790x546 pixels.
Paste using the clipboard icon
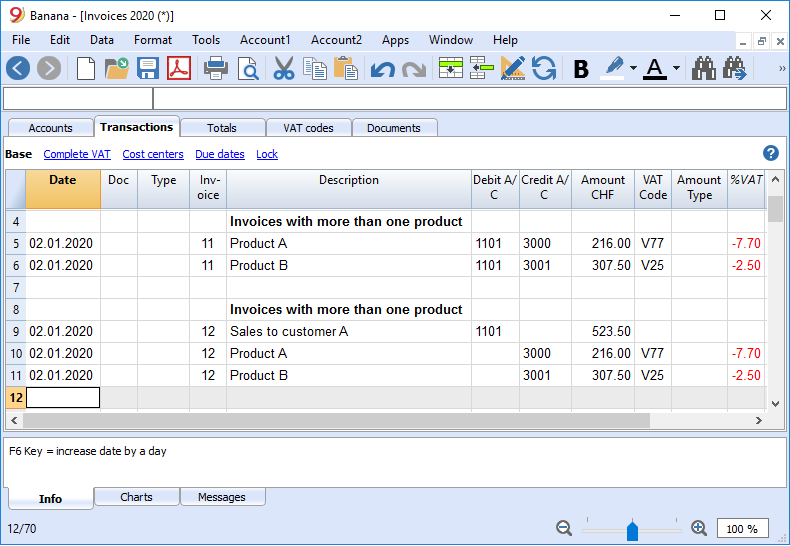tap(346, 68)
